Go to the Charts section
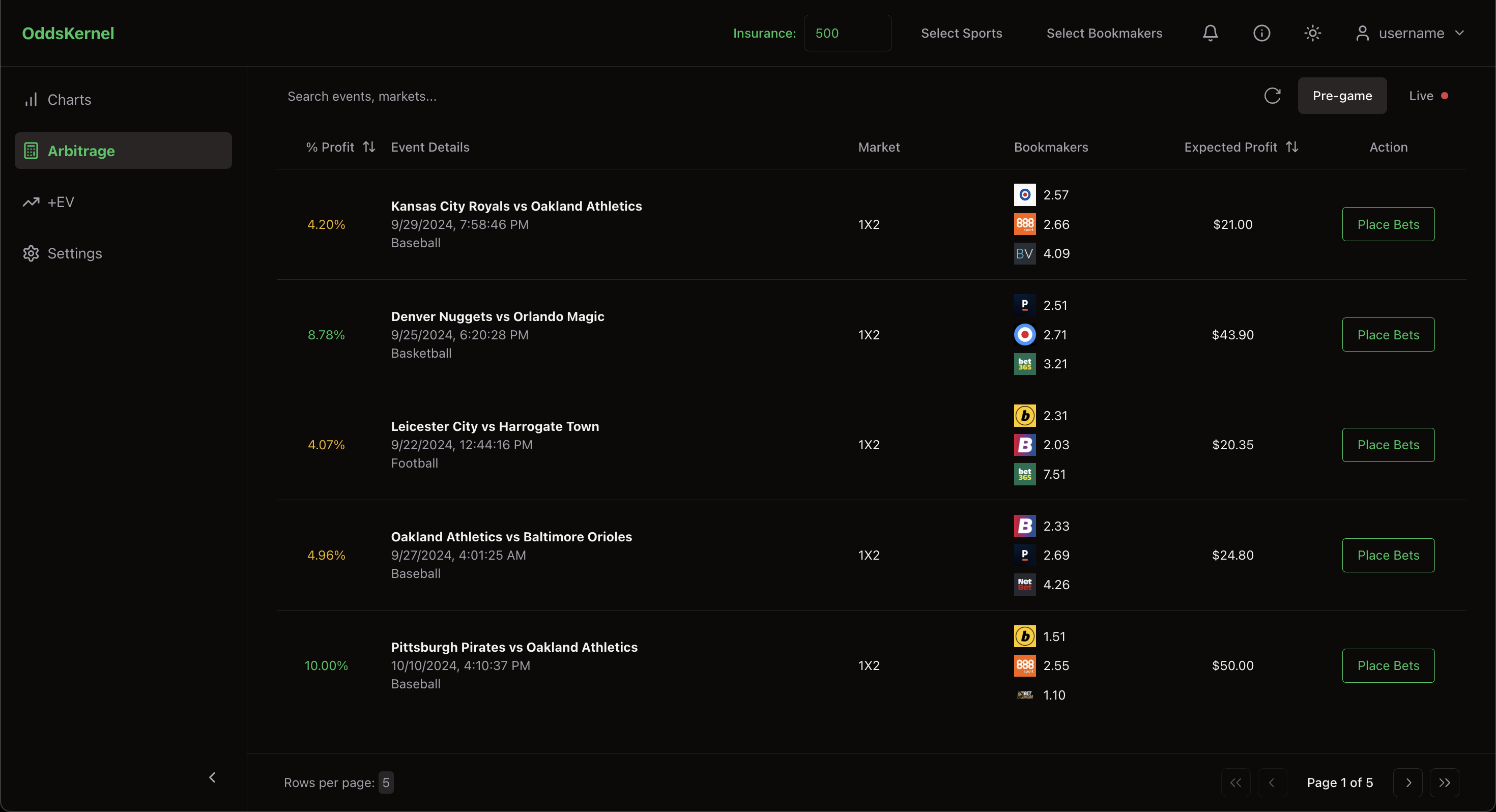The image size is (1496, 812). (x=123, y=100)
